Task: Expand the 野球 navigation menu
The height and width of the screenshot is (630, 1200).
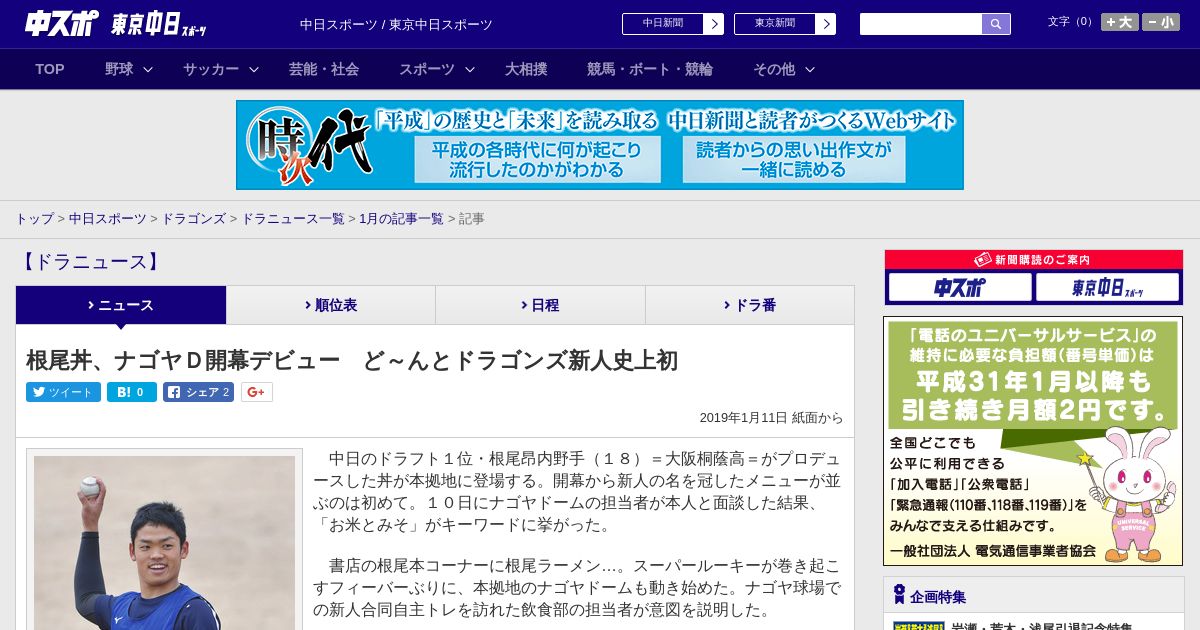Action: pos(129,69)
